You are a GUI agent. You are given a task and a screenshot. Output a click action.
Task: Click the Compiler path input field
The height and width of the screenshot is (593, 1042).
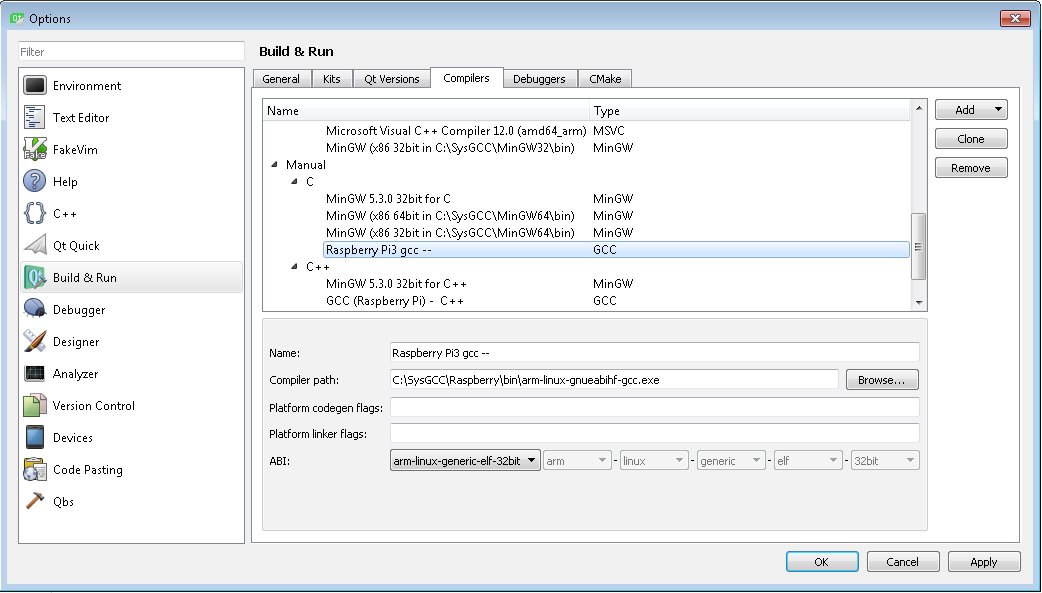coord(614,380)
